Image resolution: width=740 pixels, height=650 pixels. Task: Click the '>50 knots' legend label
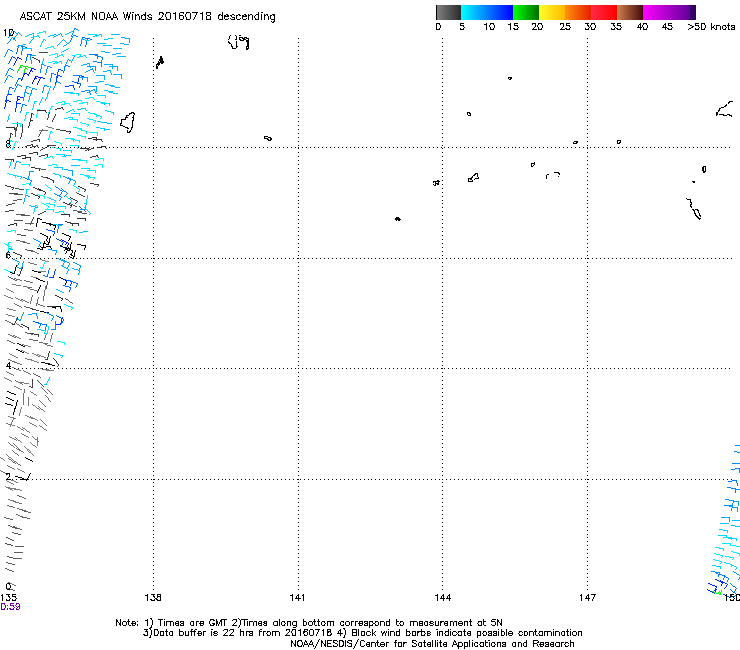711,27
